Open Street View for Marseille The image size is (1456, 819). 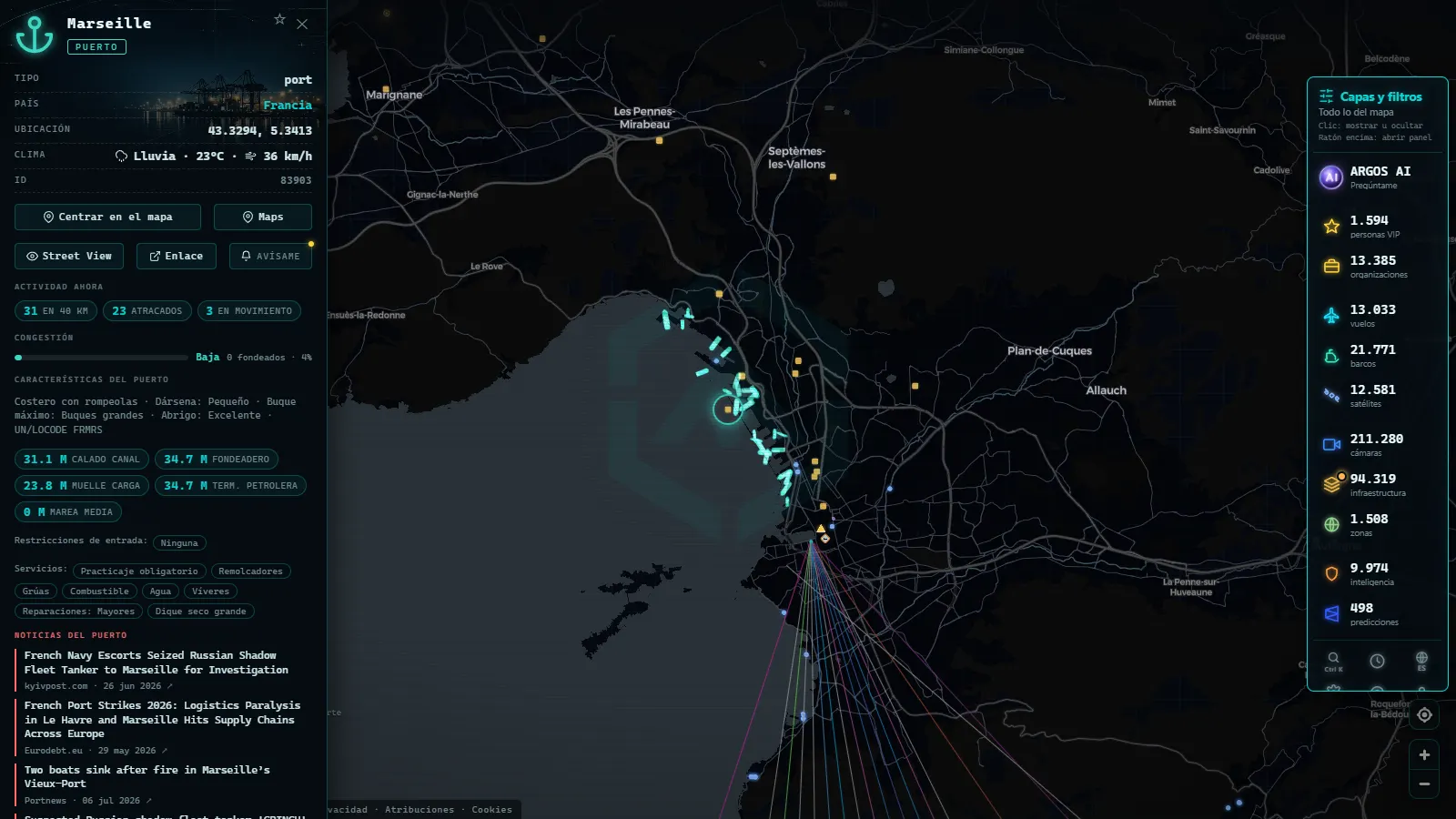coord(70,256)
